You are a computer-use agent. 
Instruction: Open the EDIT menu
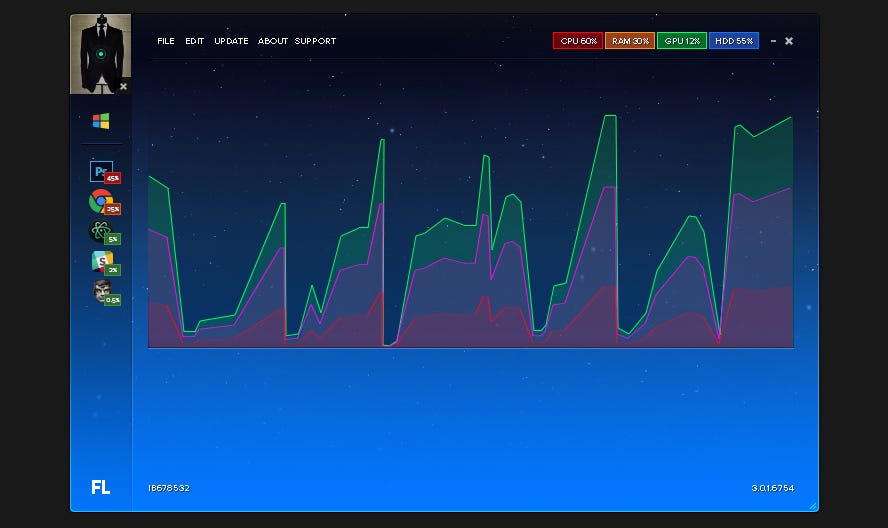[x=194, y=41]
